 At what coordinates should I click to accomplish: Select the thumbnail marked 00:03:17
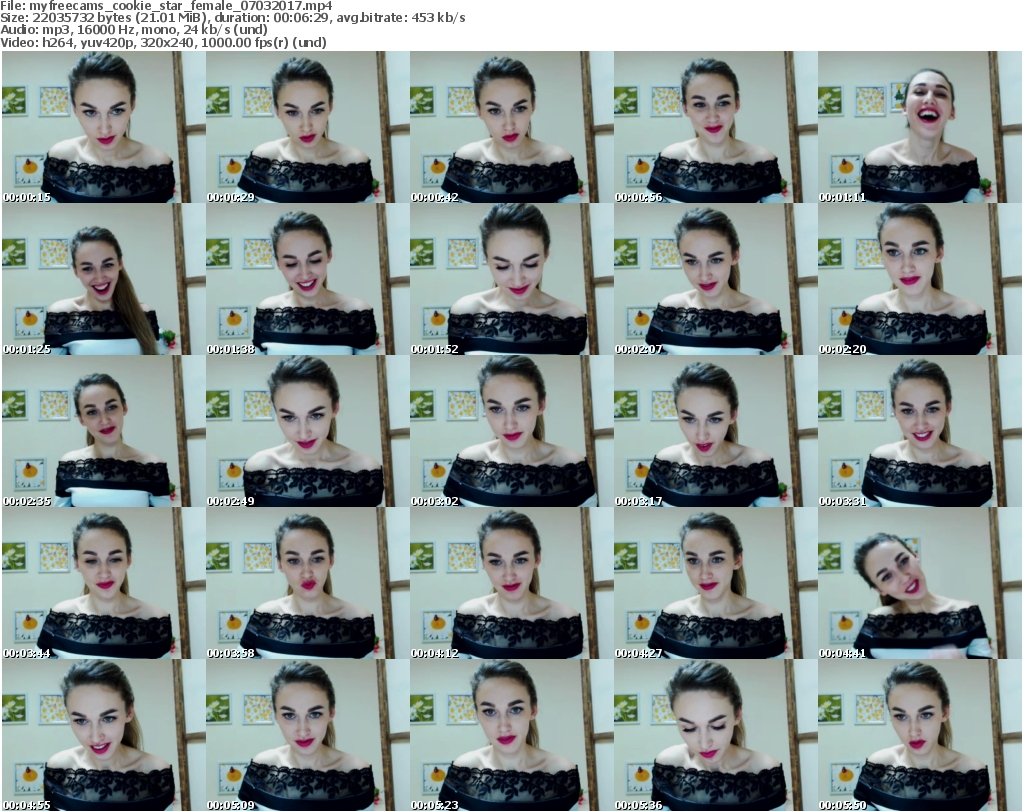(716, 431)
